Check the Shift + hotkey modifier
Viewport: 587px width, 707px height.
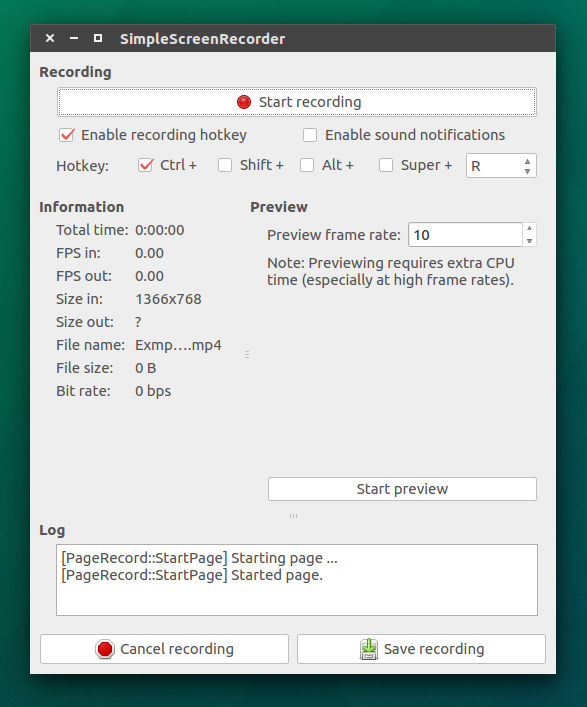[225, 165]
